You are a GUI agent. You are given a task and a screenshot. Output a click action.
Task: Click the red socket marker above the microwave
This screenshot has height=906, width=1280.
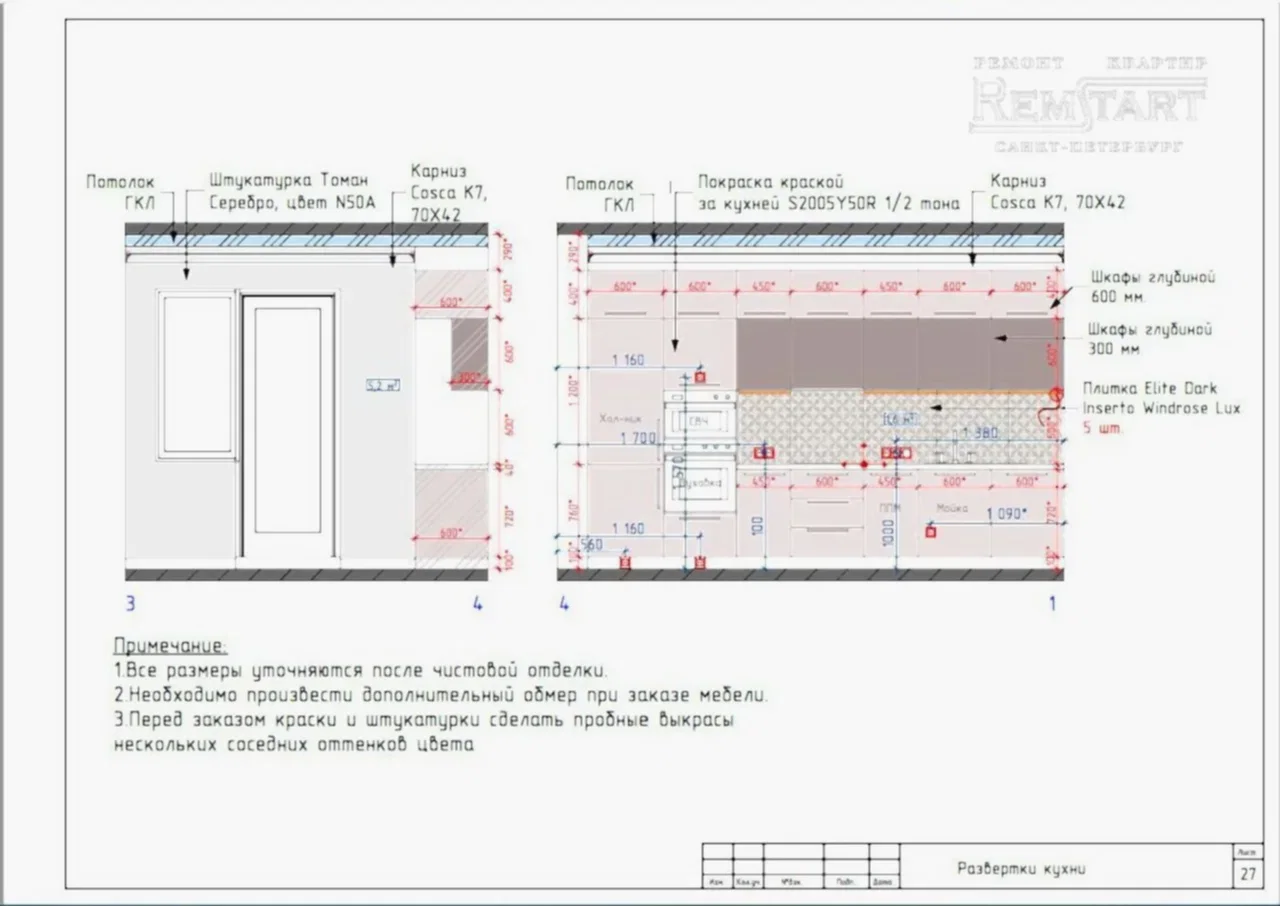point(700,377)
